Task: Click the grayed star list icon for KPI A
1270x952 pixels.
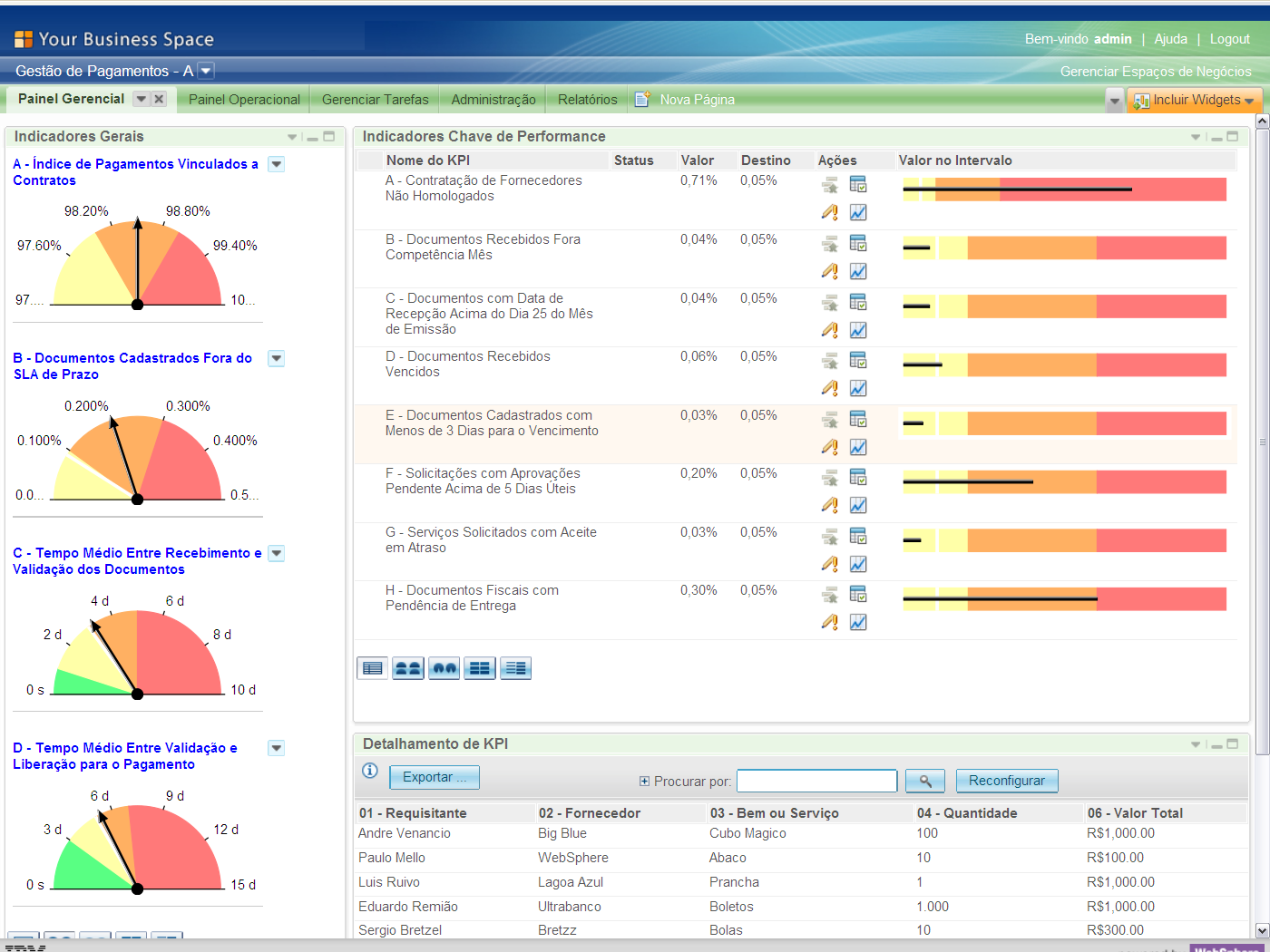Action: point(830,185)
